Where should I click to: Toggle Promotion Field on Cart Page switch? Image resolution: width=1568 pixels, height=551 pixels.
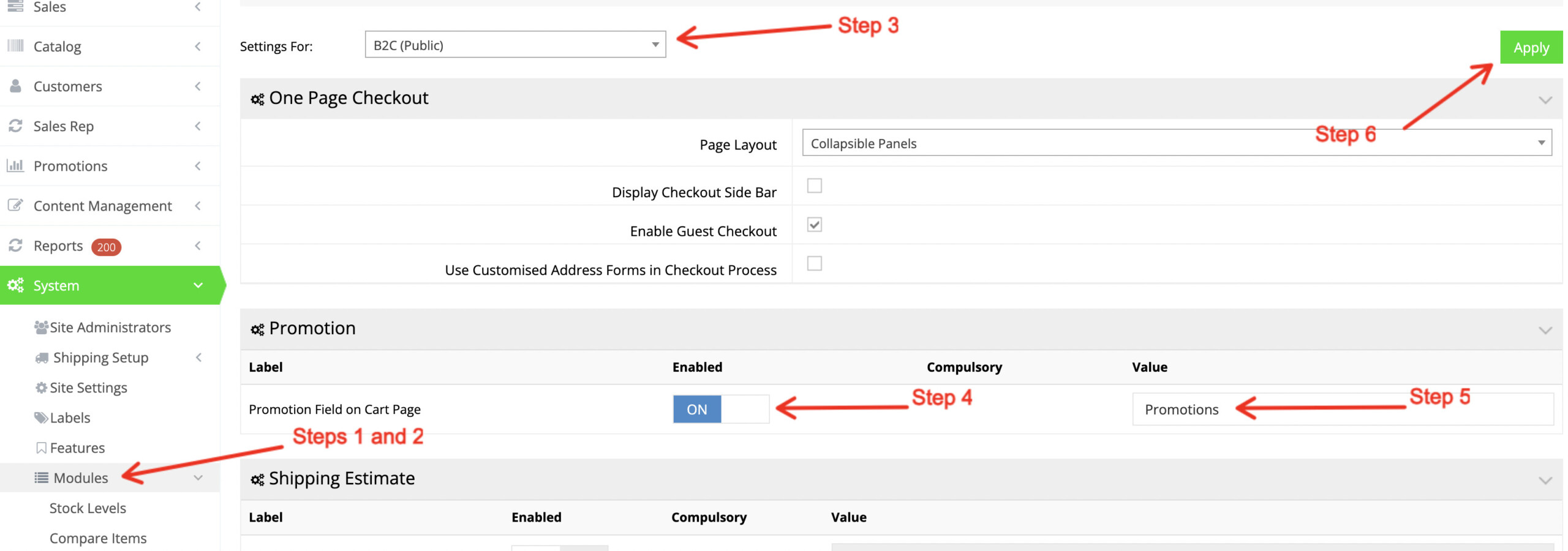720,409
